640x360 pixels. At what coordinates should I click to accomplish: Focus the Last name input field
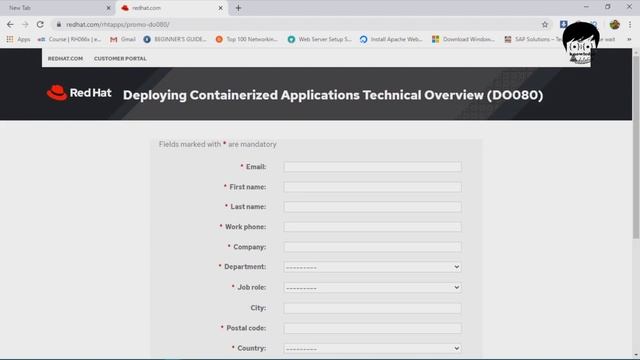point(373,207)
